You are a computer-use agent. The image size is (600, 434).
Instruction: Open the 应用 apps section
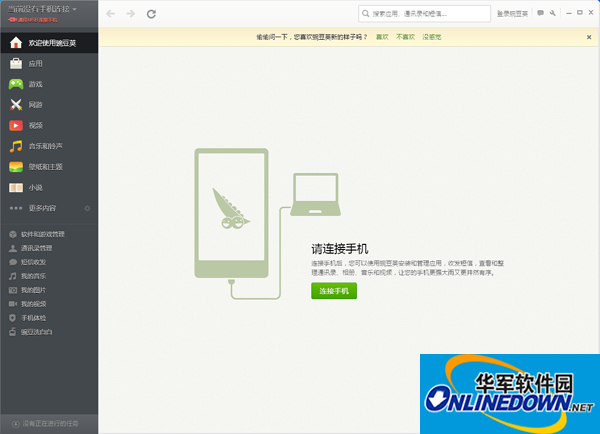(49, 64)
